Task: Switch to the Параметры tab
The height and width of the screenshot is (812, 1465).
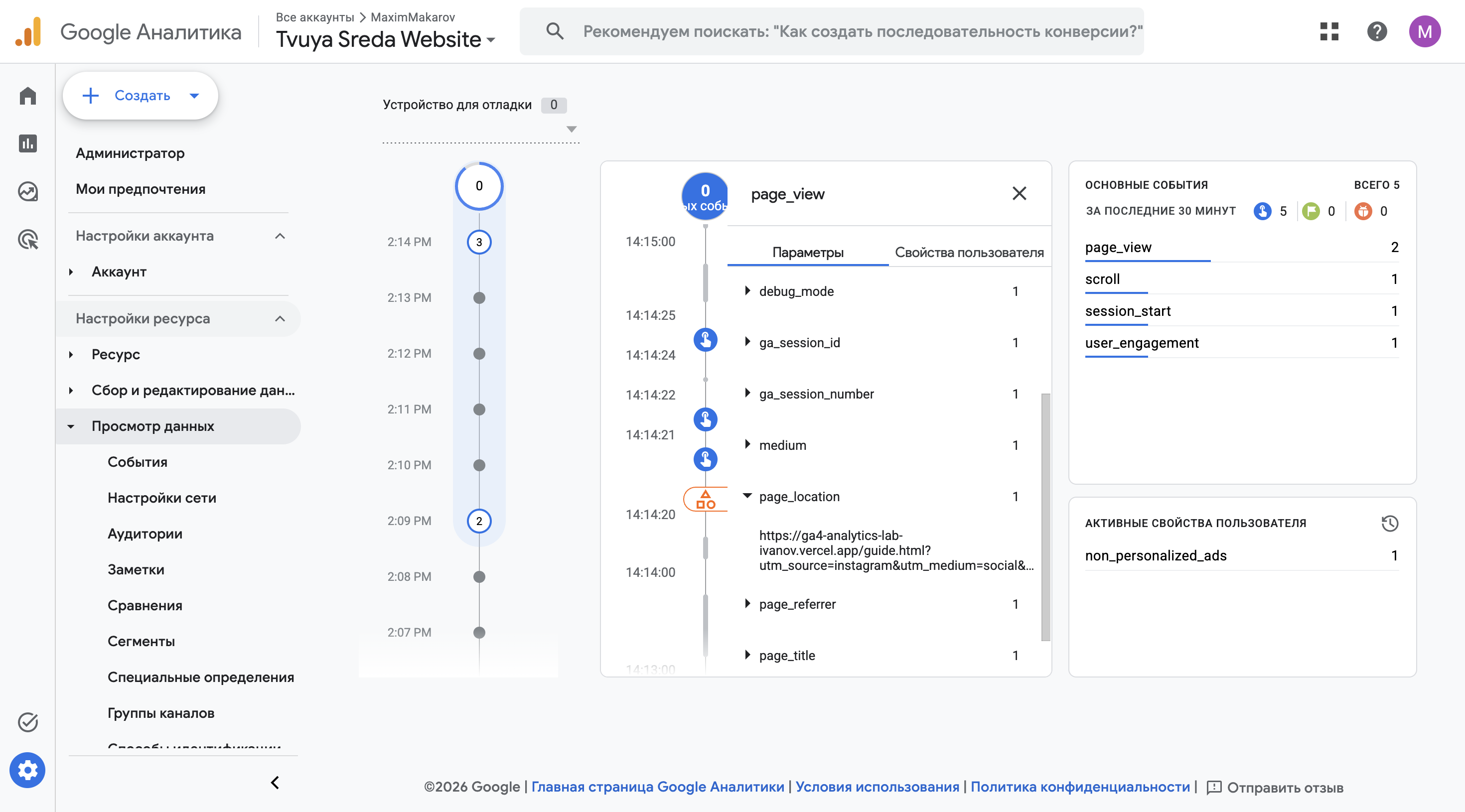Action: click(x=808, y=252)
